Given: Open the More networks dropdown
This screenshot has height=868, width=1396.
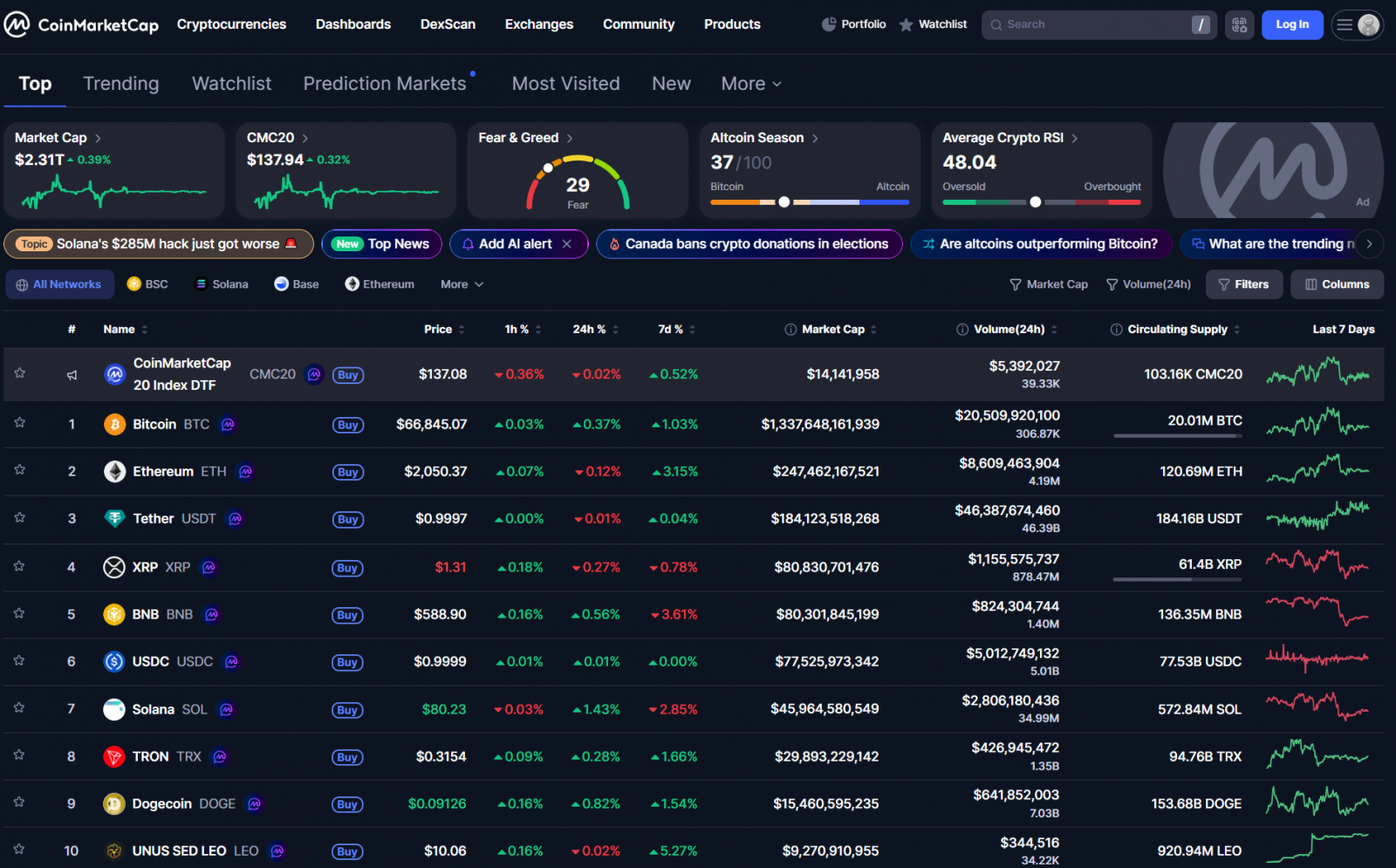Looking at the screenshot, I should click(461, 284).
